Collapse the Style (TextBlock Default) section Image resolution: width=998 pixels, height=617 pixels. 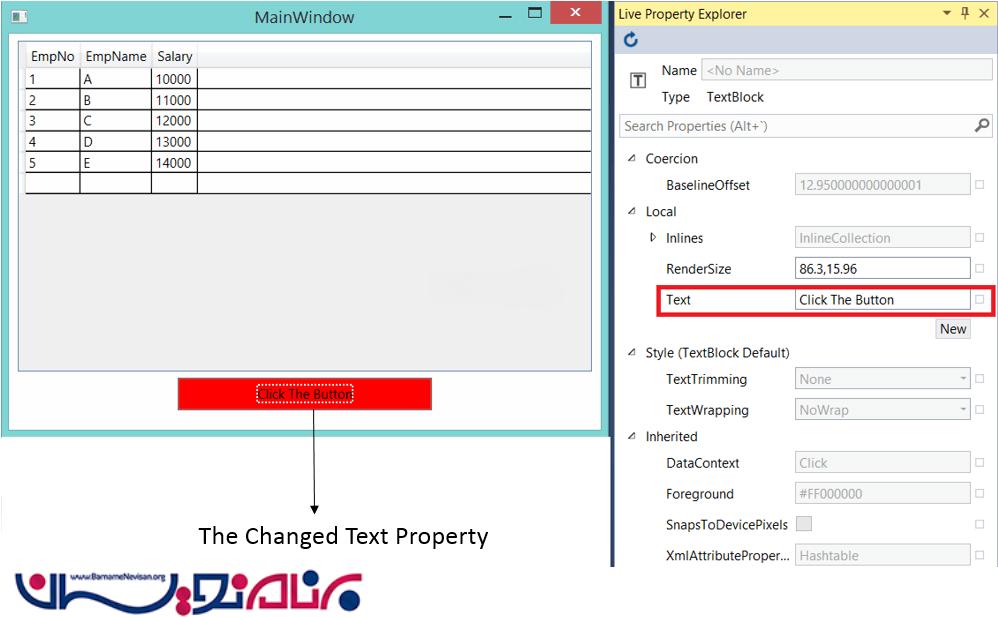click(x=631, y=352)
